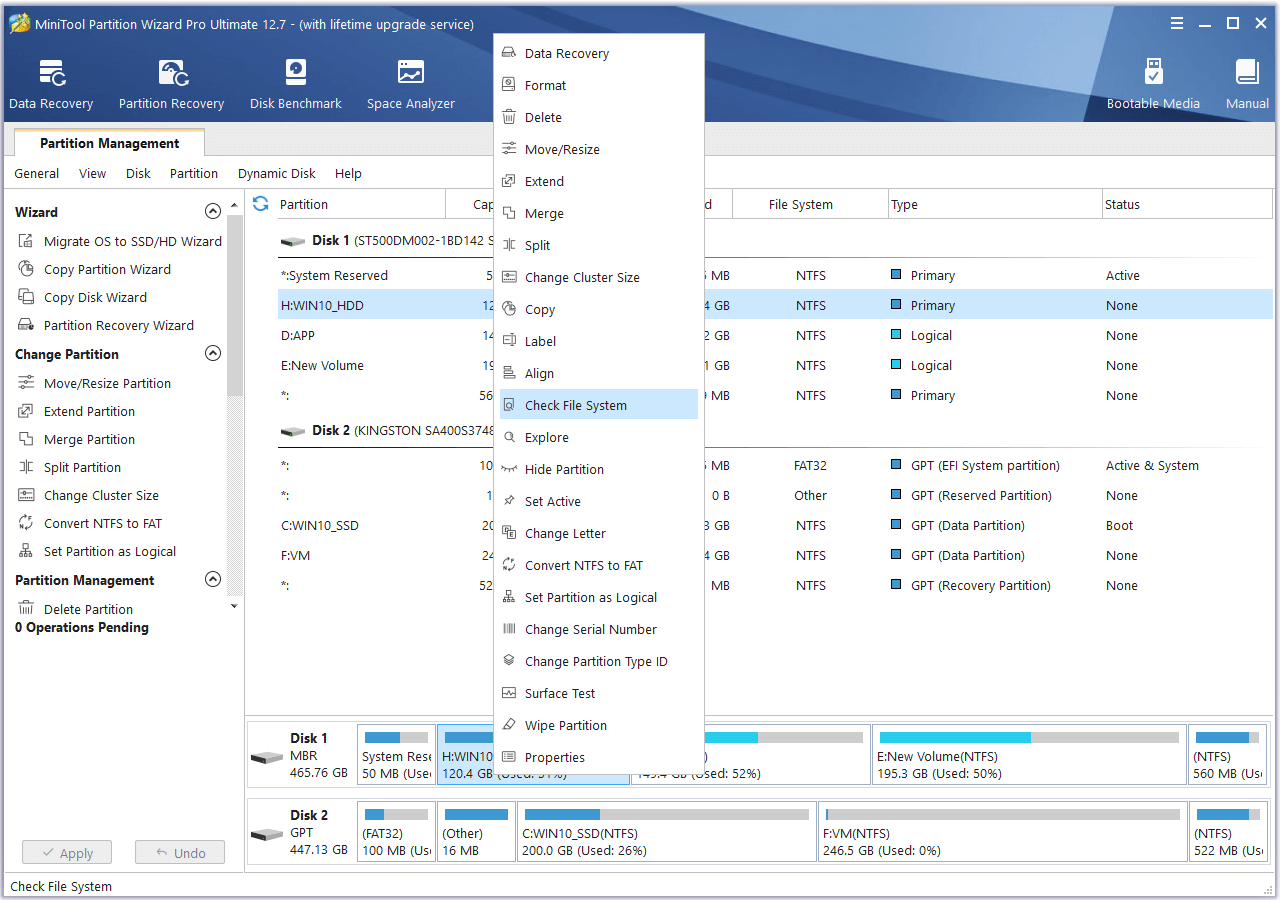Viewport: 1280px width, 900px height.
Task: Choose Merge Partition in sidebar
Action: [x=76, y=439]
